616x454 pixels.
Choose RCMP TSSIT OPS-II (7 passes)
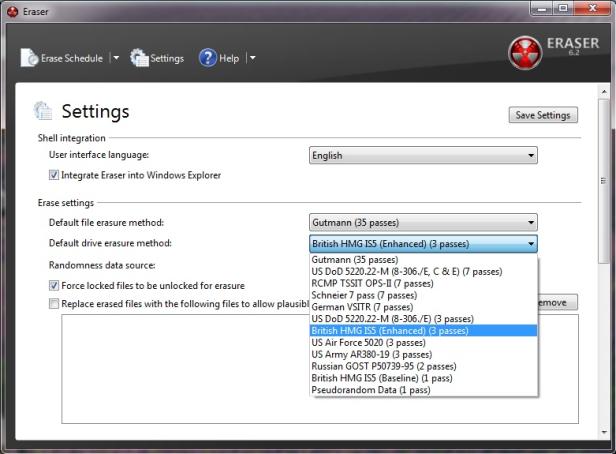coord(424,283)
